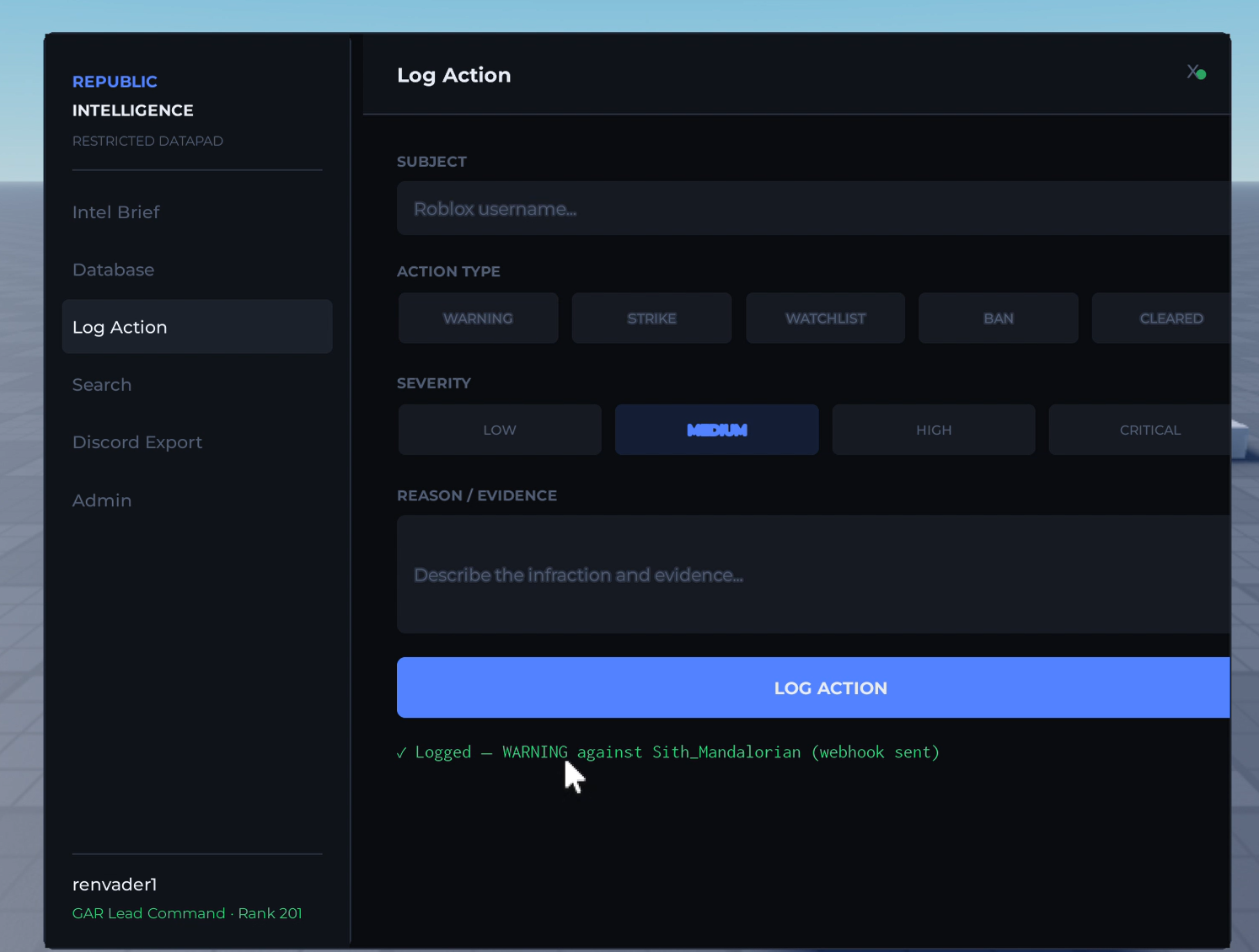
Task: Set severity to HIGH
Action: [x=934, y=430]
